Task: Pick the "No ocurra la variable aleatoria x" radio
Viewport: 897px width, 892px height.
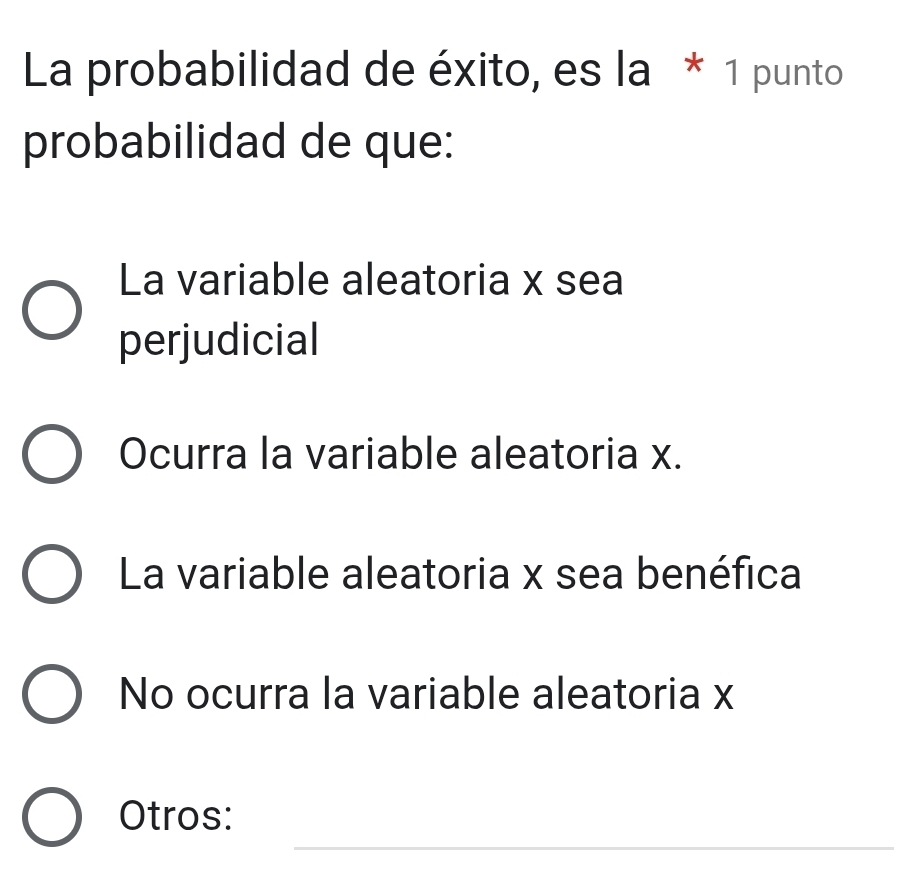Action: coord(50,694)
